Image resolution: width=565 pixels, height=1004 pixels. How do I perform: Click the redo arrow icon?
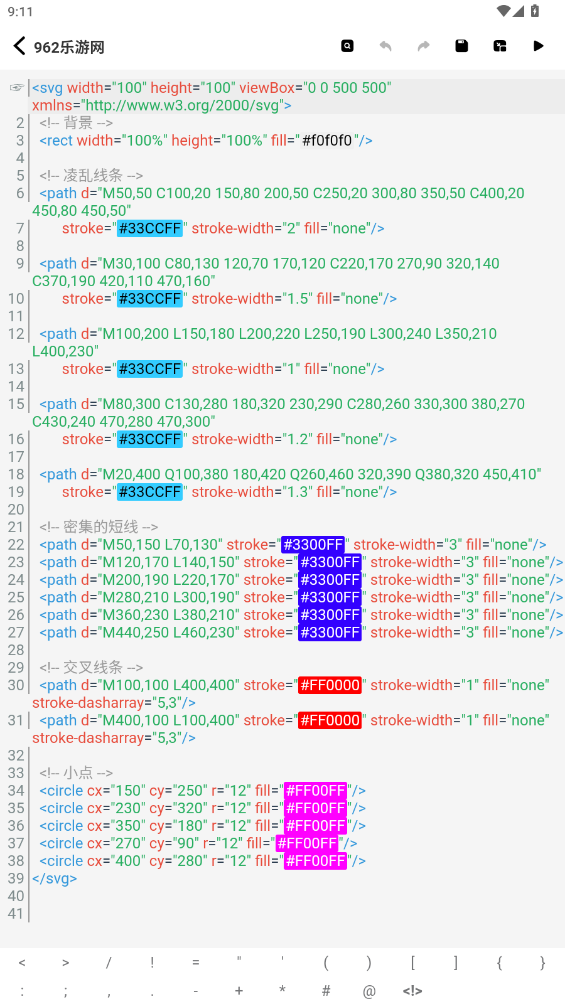[423, 46]
